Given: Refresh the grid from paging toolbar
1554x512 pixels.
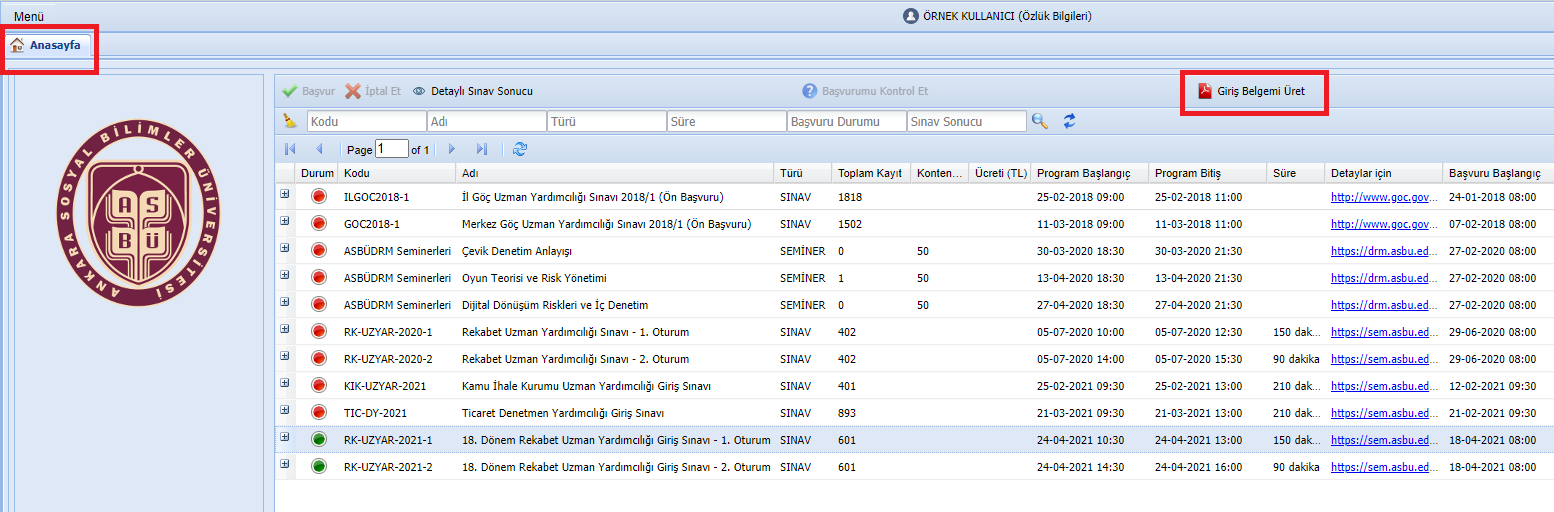Looking at the screenshot, I should click(x=519, y=149).
